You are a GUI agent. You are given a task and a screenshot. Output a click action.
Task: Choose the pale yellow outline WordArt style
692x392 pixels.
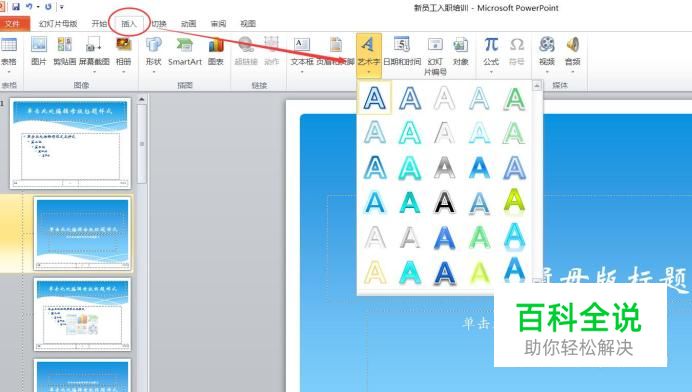coord(375,272)
